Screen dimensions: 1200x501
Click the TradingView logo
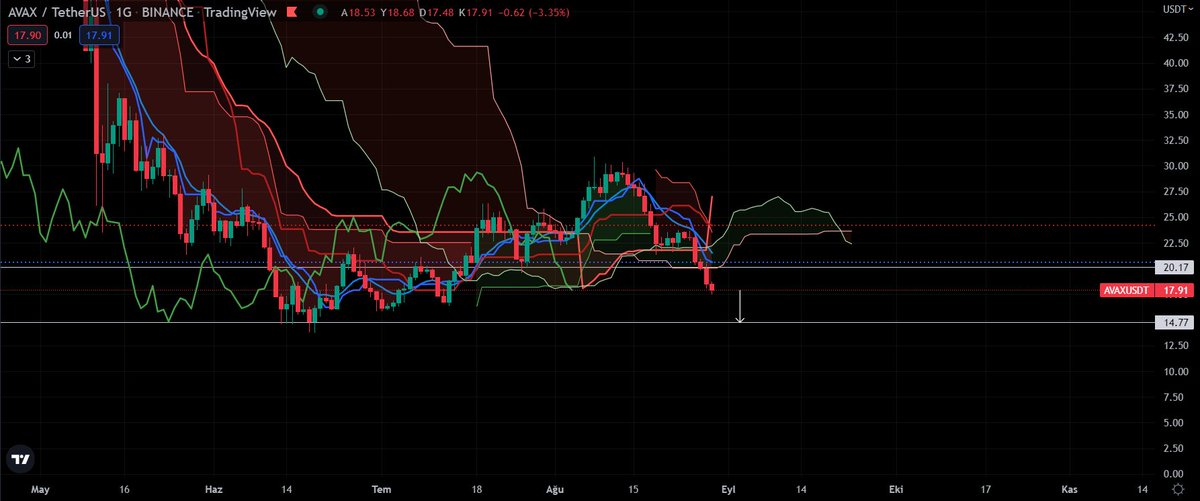point(20,459)
